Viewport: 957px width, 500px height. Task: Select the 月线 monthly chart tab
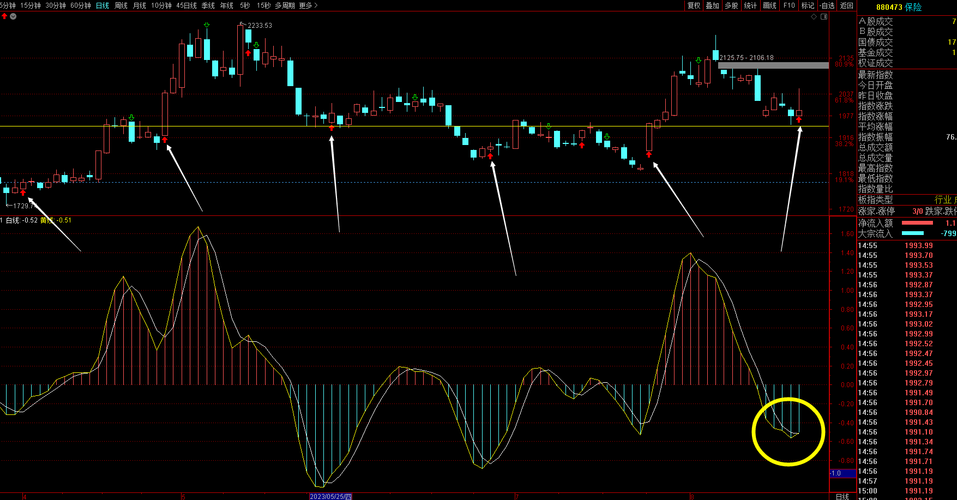tap(139, 5)
